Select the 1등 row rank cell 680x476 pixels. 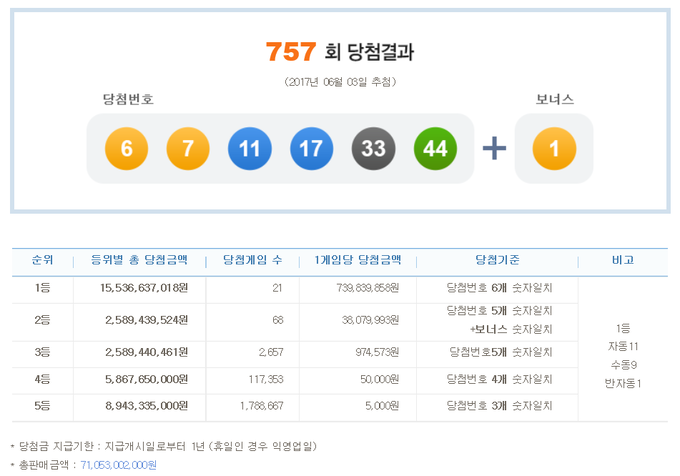(44, 287)
